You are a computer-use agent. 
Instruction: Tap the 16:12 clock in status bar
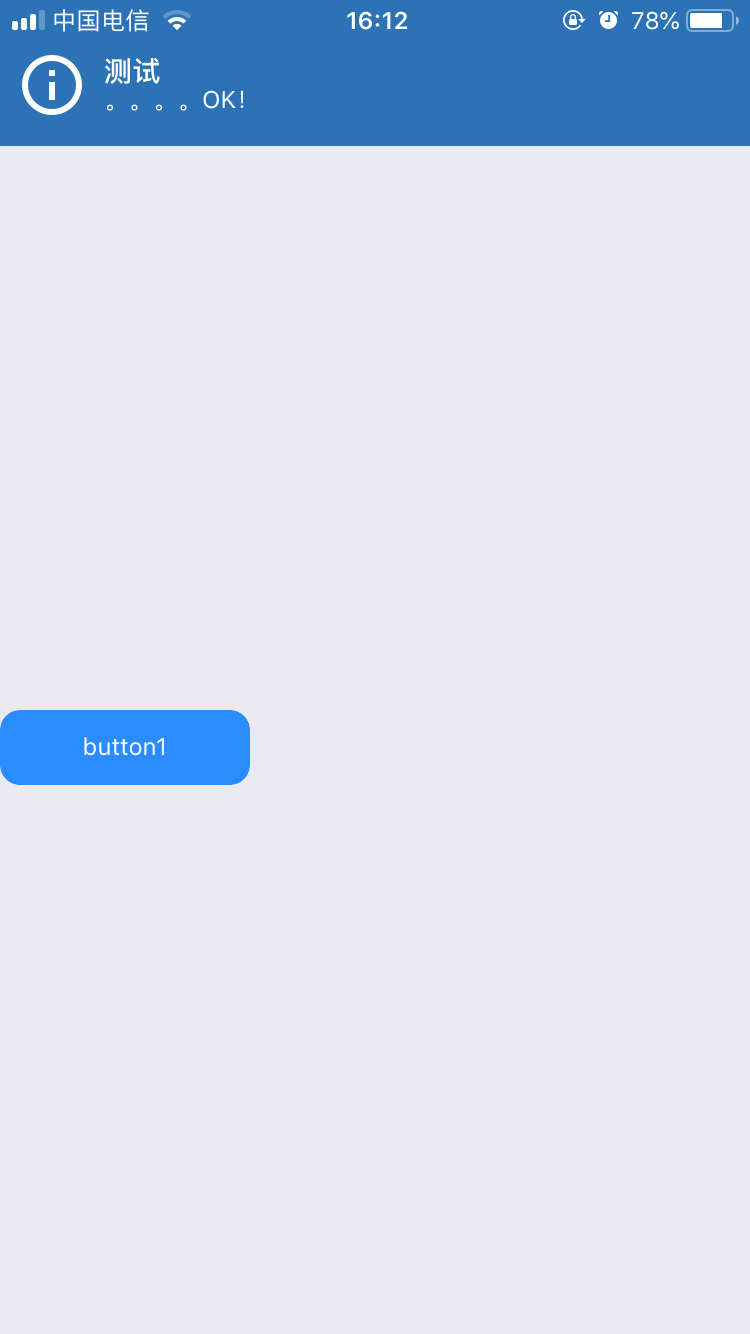tap(377, 20)
